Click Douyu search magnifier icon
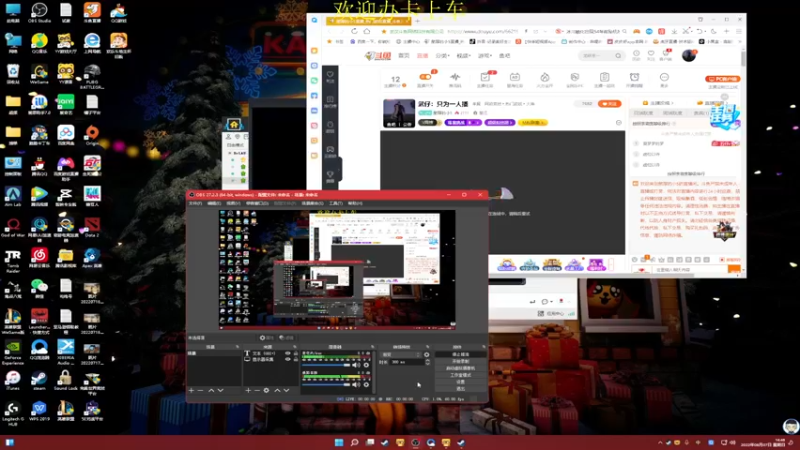Screen dimensions: 800x450 pyautogui.click(x=618, y=56)
